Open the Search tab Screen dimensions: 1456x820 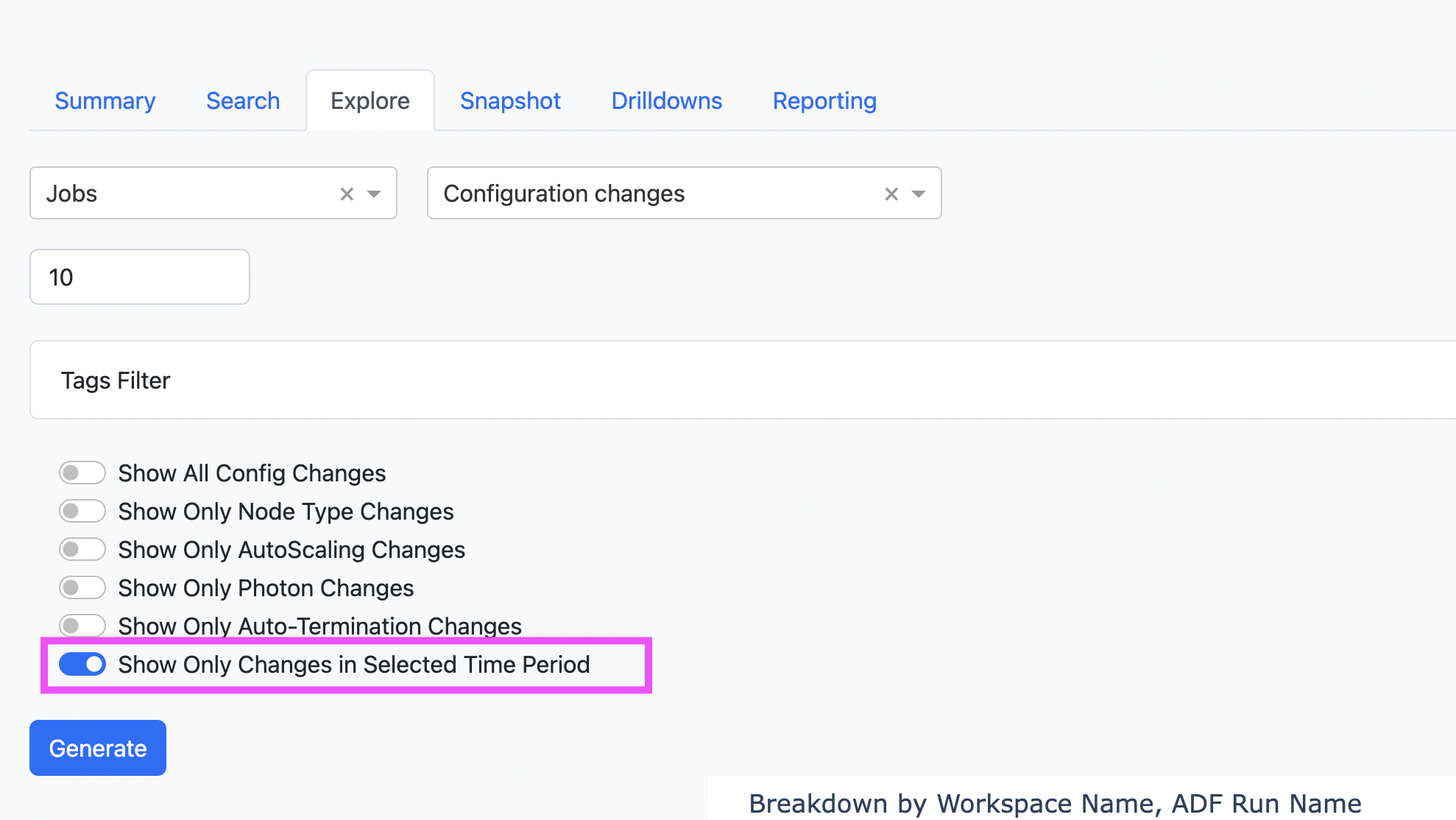point(243,101)
